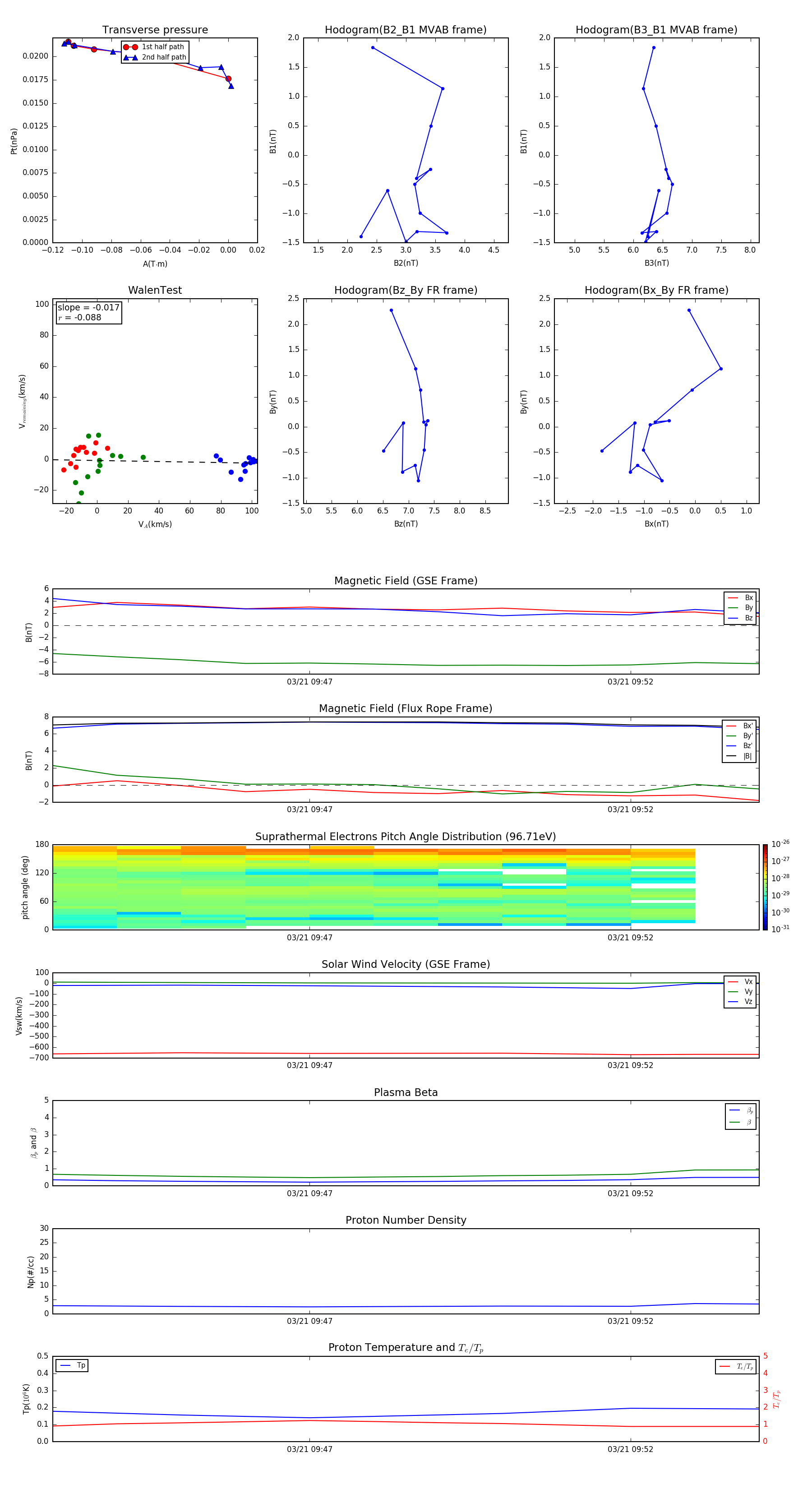The image size is (812, 1489).
Task: Click the Suprathermal Electrons Pitch Angle Distribution title
Action: point(406,837)
